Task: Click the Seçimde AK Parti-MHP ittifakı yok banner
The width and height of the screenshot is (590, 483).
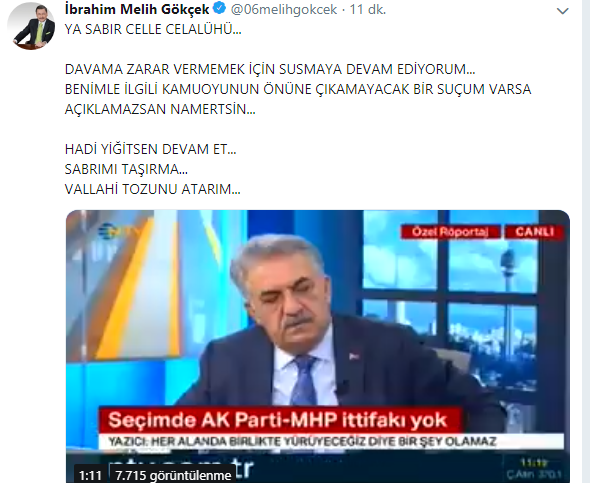Action: coord(279,420)
